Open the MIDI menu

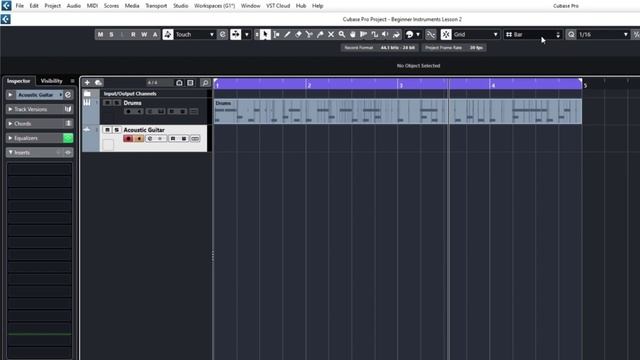pyautogui.click(x=92, y=6)
